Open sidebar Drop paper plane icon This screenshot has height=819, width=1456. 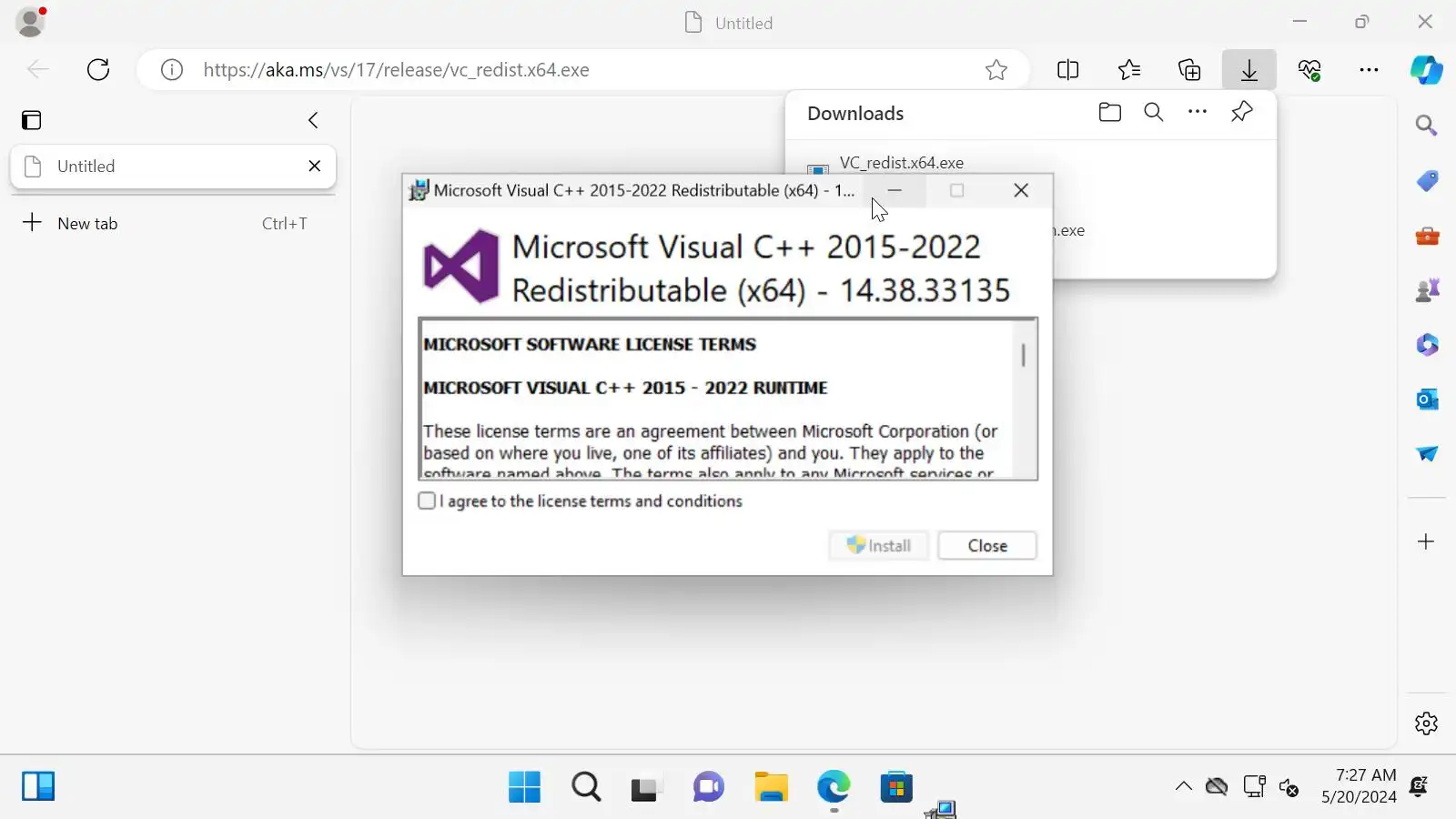pos(1427,453)
